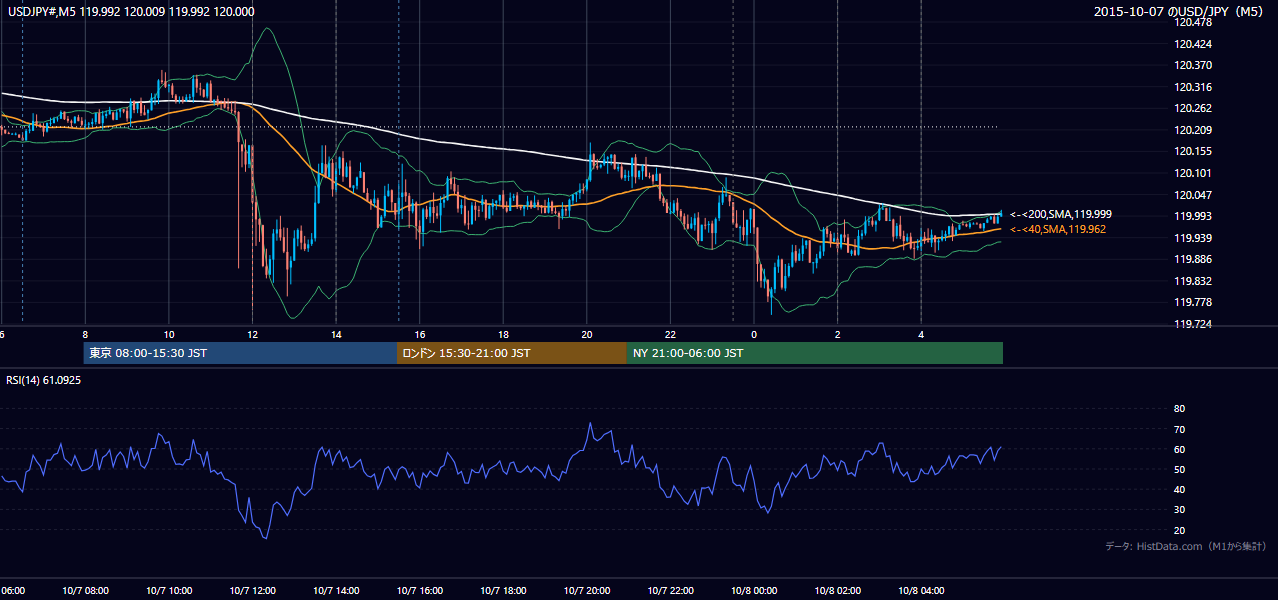Click the 06:00 time axis label
This screenshot has width=1278, height=600.
tap(14, 591)
